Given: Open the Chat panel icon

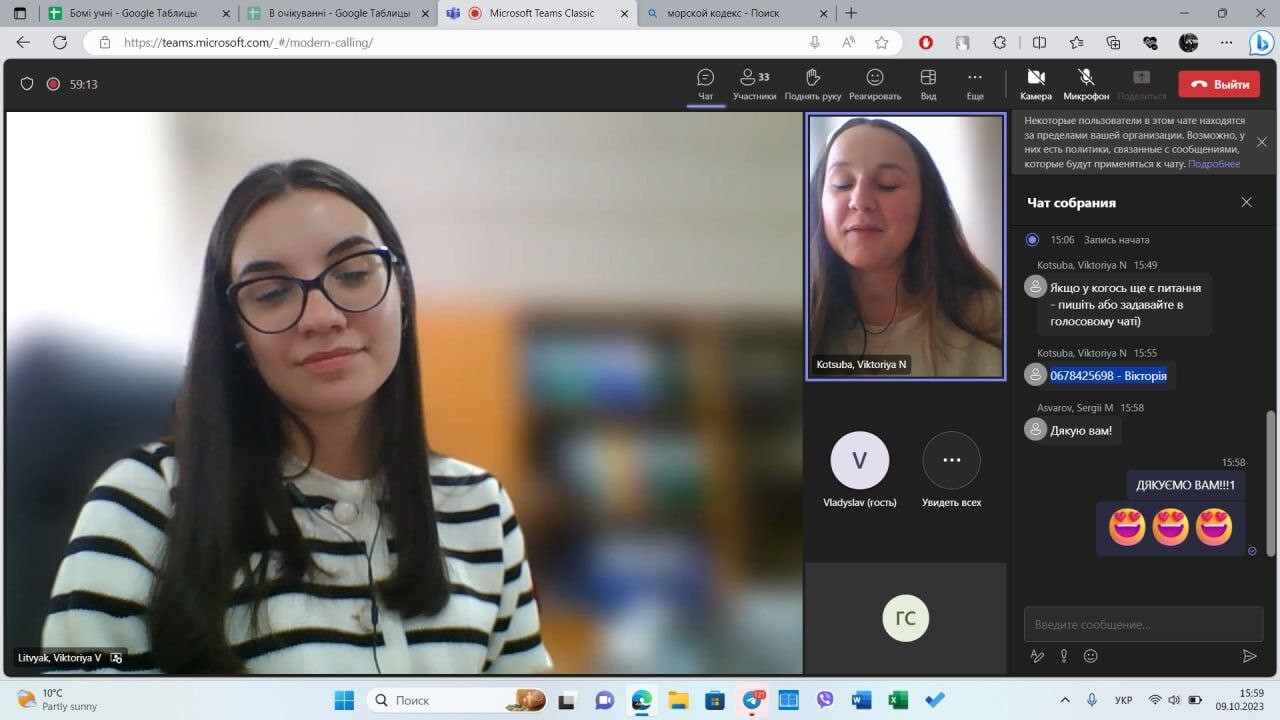Looking at the screenshot, I should point(705,84).
